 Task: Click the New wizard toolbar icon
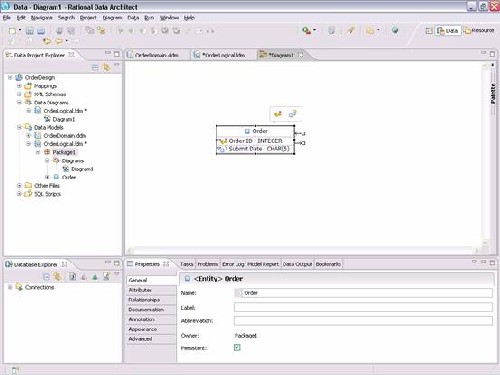12,31
